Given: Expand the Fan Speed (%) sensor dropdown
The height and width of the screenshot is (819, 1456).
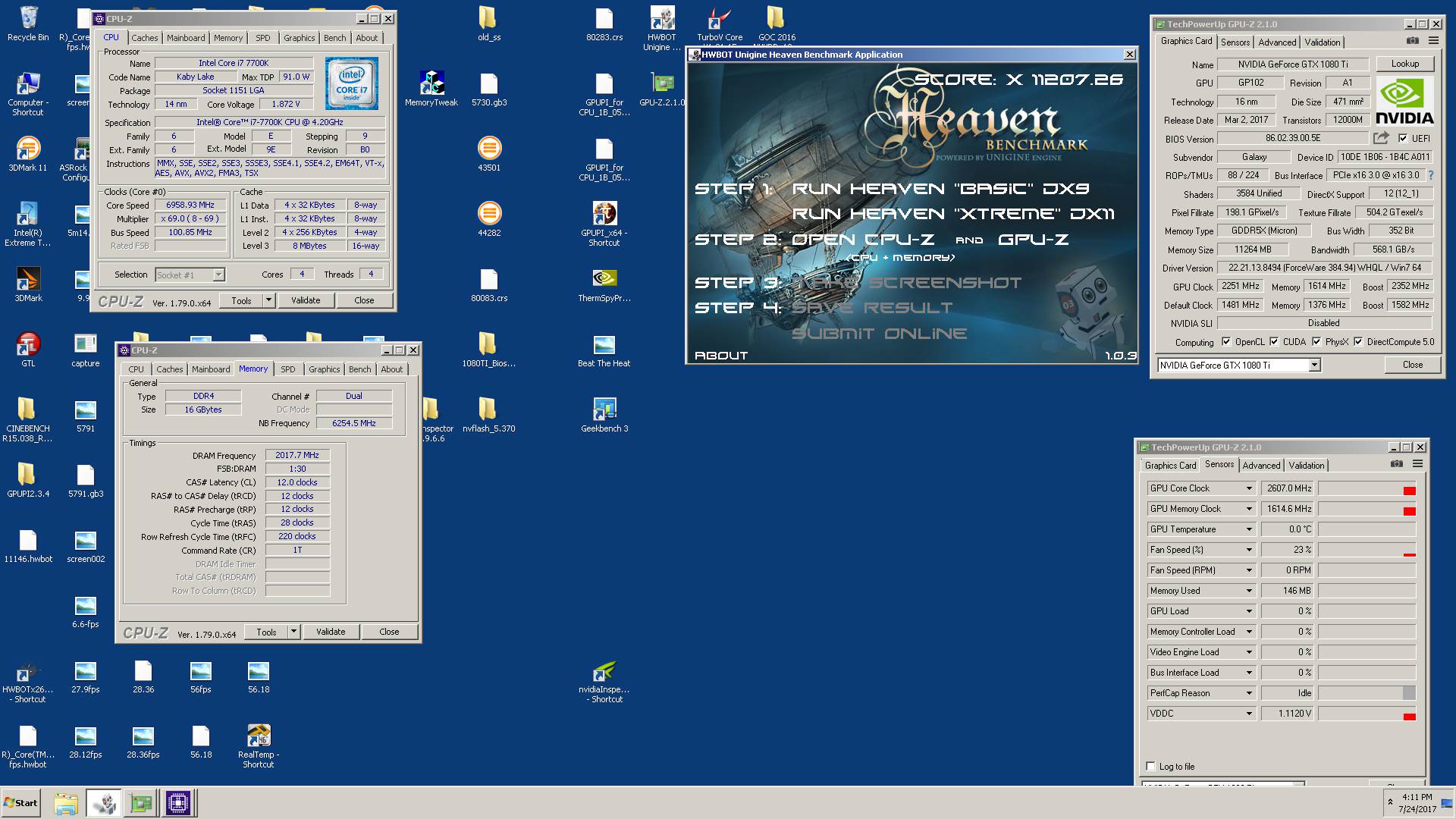Looking at the screenshot, I should pos(1249,550).
